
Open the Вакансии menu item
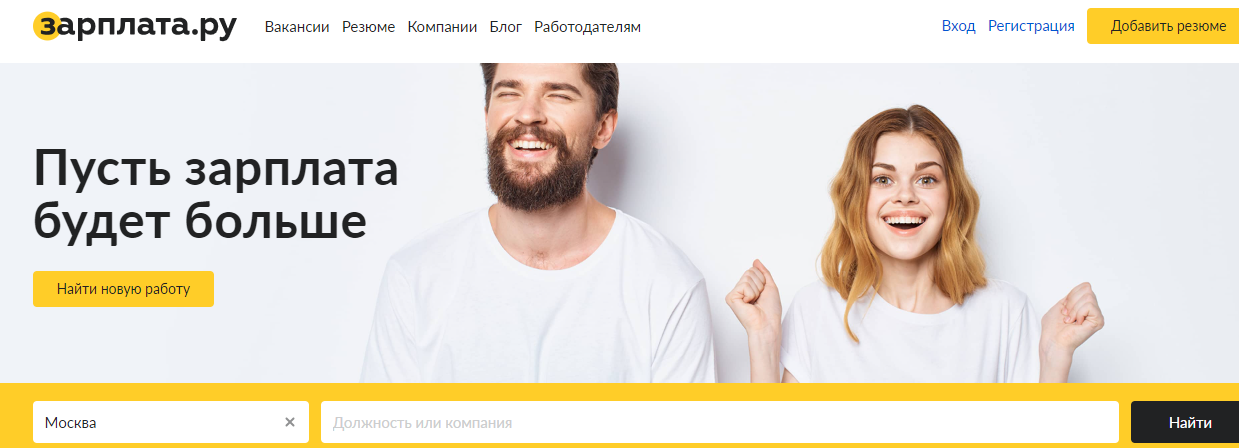297,27
